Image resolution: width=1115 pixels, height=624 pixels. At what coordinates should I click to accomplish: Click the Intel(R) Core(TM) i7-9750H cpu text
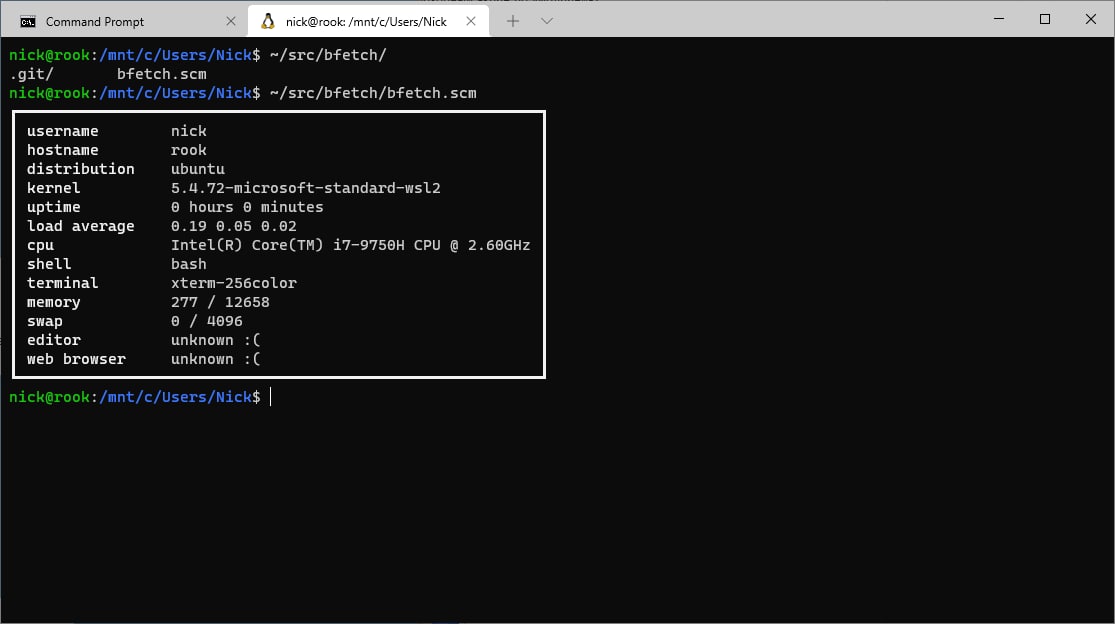click(x=351, y=245)
